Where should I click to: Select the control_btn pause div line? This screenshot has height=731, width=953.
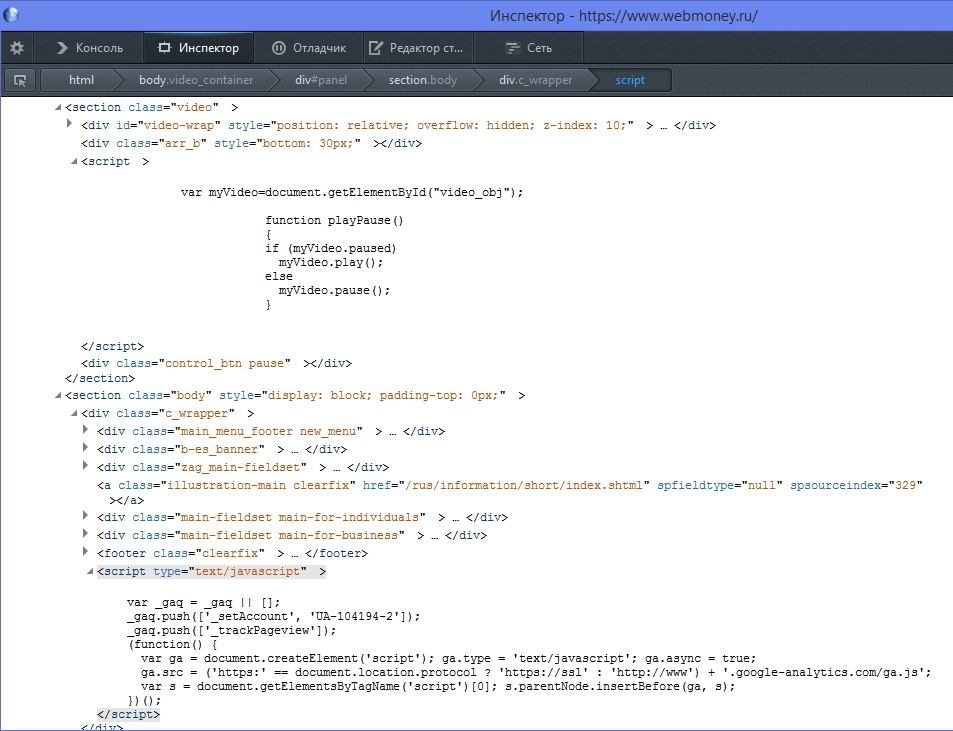point(216,363)
